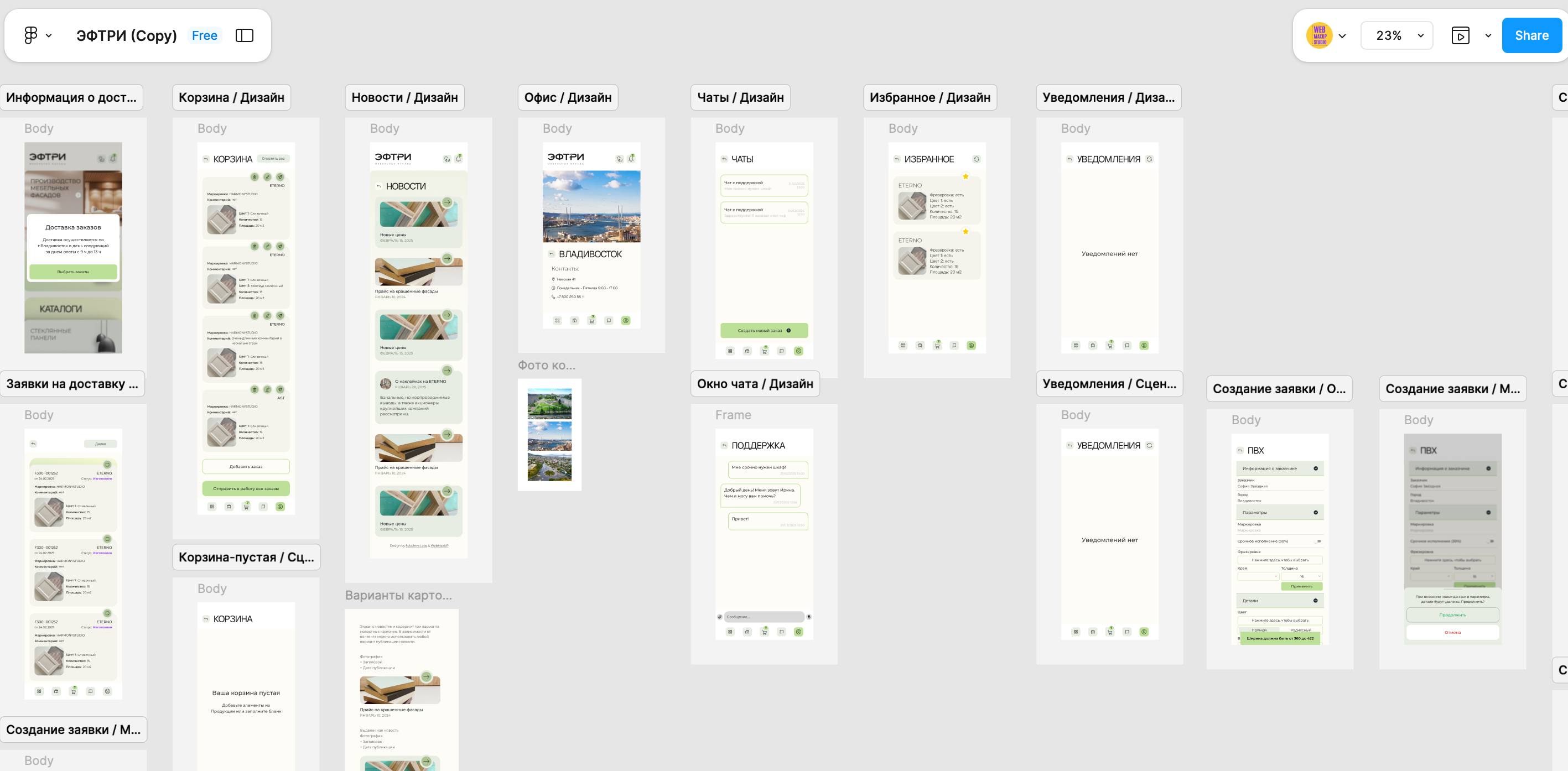Select the Корзина / Дизайн section label
1568x771 pixels.
[x=231, y=97]
